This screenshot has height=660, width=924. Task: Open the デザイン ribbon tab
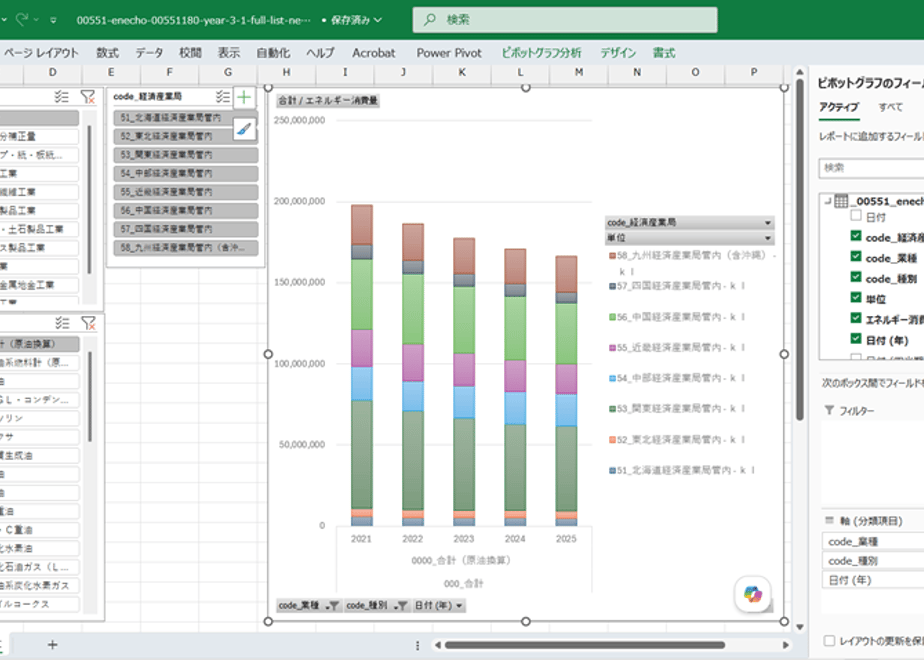(x=618, y=53)
